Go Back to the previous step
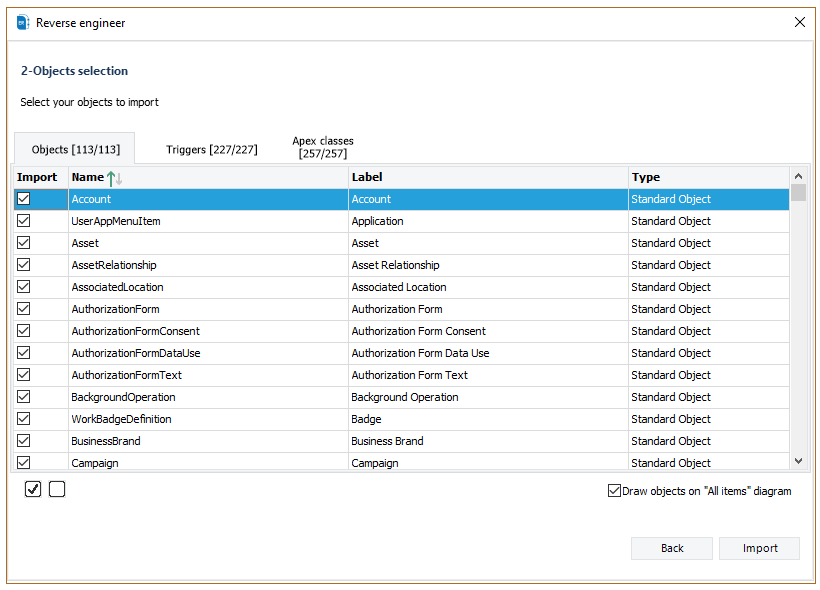 672,548
